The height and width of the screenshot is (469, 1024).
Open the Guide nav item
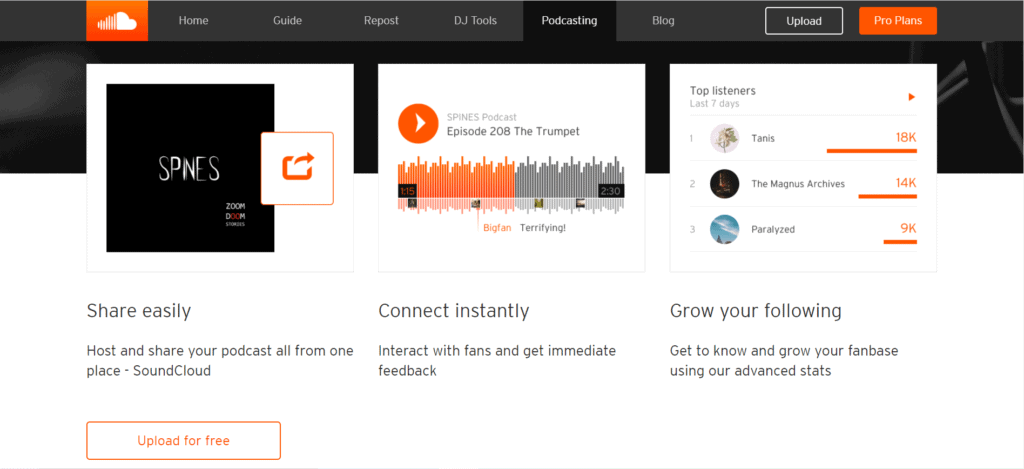tap(287, 21)
